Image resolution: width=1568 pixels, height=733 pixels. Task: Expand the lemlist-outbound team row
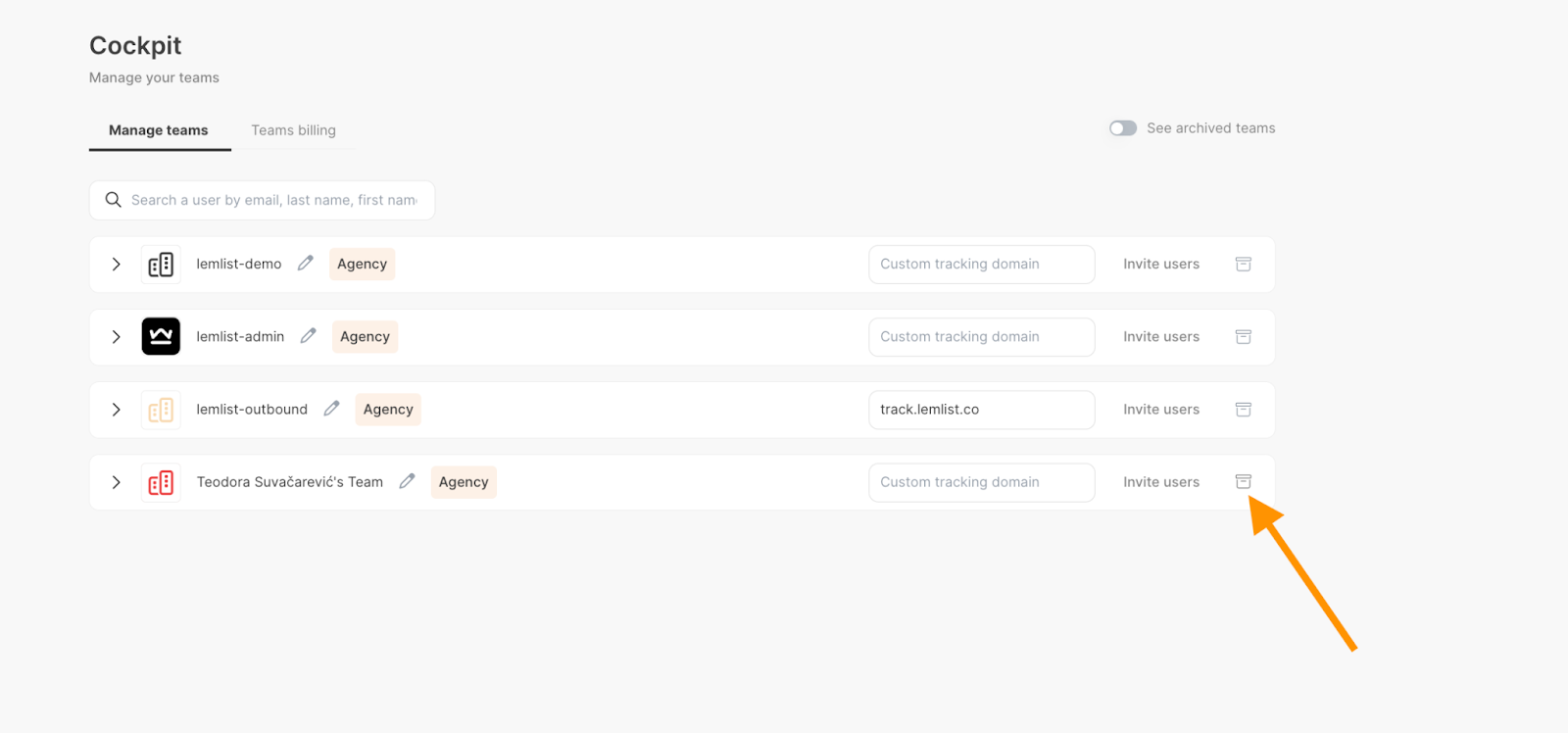[117, 410]
